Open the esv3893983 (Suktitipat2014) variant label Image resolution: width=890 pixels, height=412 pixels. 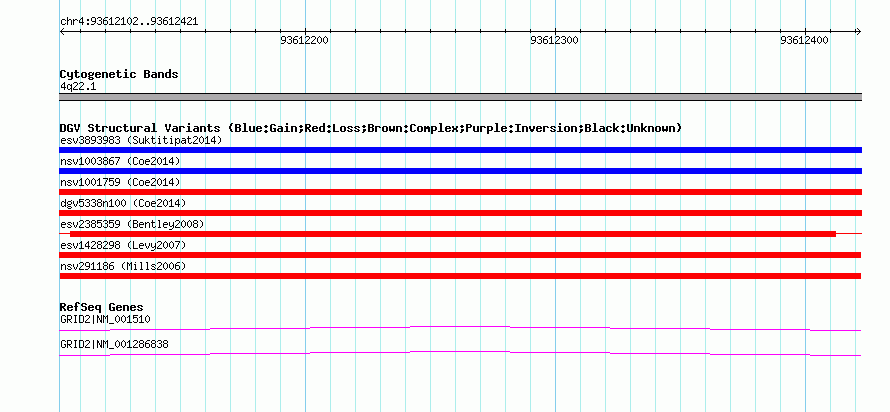pyautogui.click(x=141, y=140)
